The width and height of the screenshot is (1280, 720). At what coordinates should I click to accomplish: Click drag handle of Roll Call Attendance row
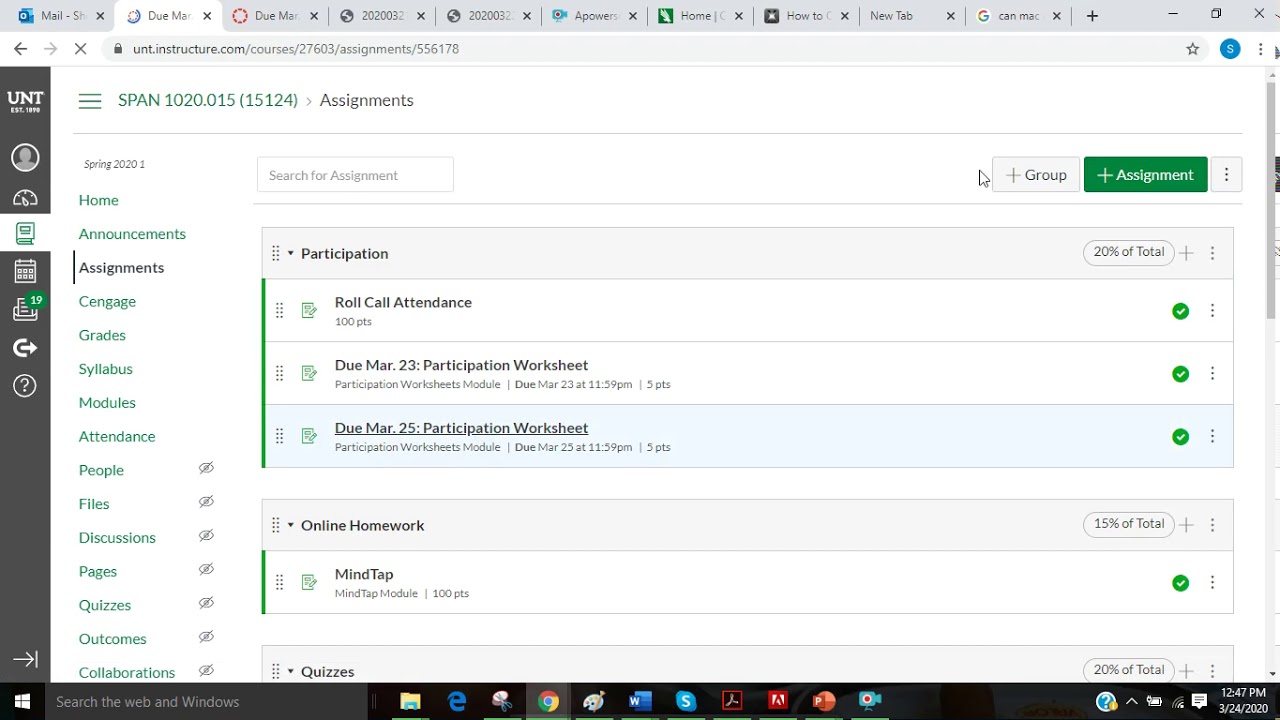279,311
